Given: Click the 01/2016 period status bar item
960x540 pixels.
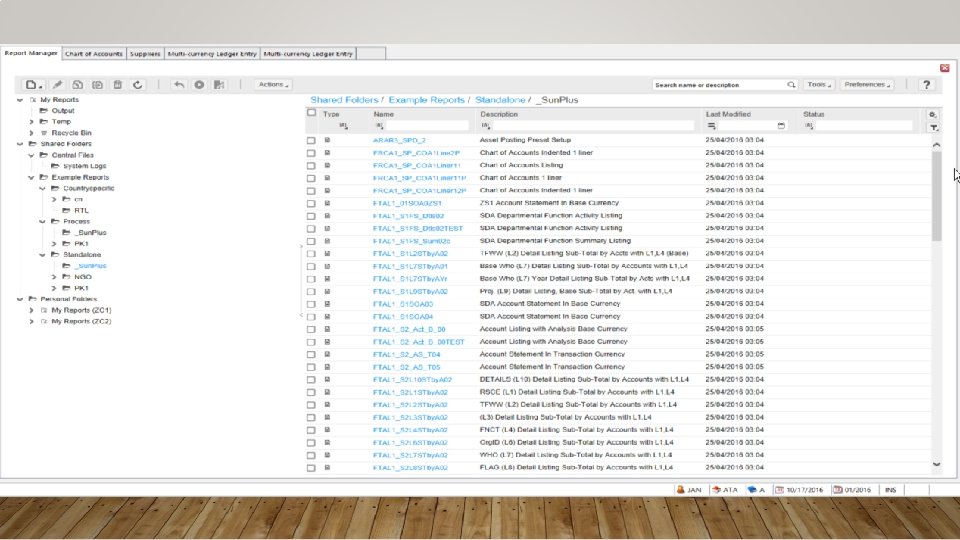Looking at the screenshot, I should (x=852, y=490).
